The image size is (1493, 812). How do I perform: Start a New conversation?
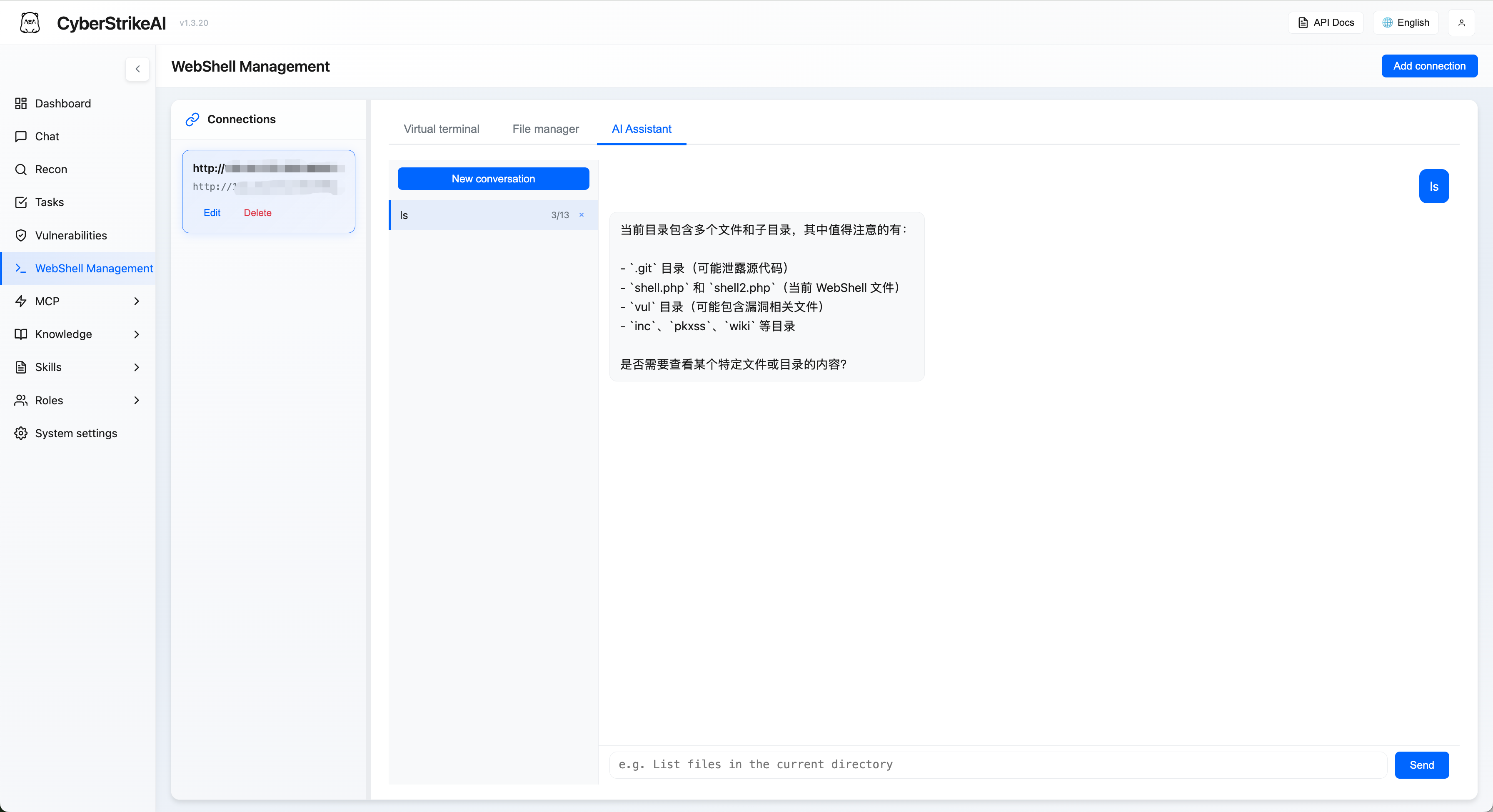tap(493, 178)
